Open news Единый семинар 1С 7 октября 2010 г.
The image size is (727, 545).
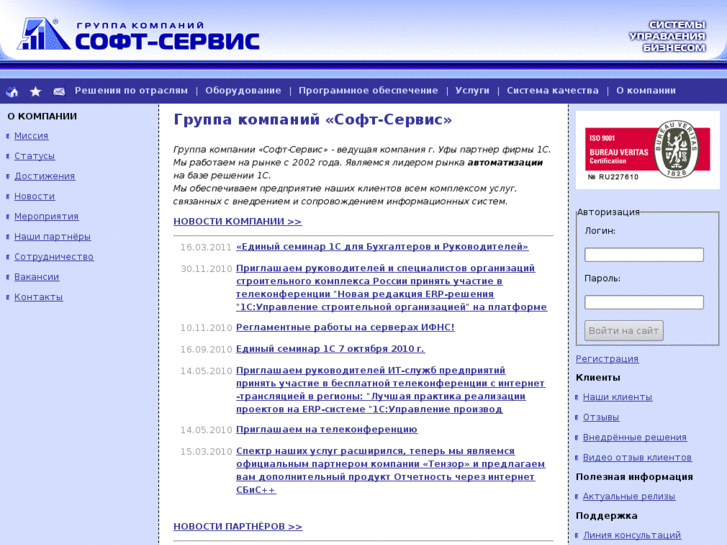[x=330, y=349]
